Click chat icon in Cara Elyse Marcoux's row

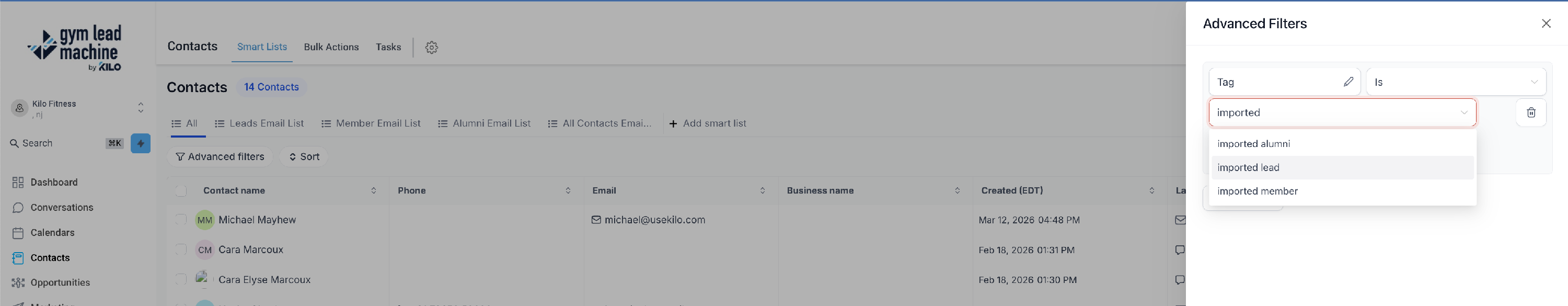tap(1180, 280)
